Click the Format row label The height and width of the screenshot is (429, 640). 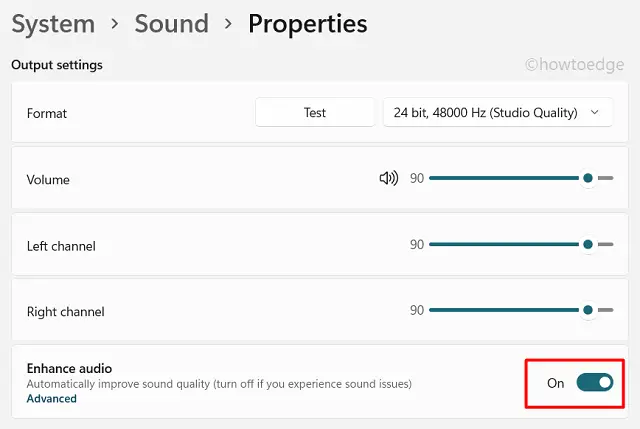tap(47, 113)
